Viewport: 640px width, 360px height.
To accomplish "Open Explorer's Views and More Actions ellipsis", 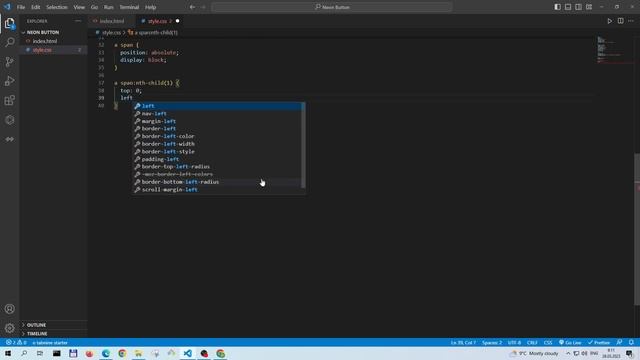I will 78,21.
